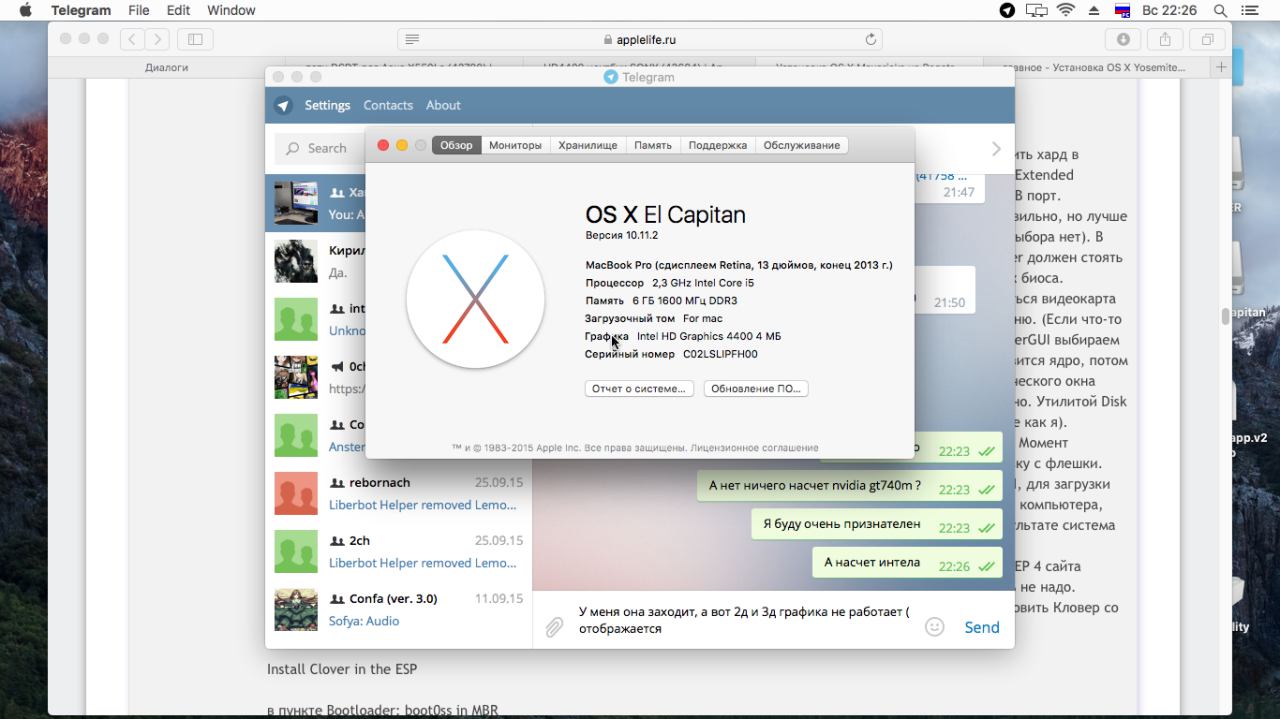1280x719 pixels.
Task: Open the Edit menu
Action: coord(178,10)
